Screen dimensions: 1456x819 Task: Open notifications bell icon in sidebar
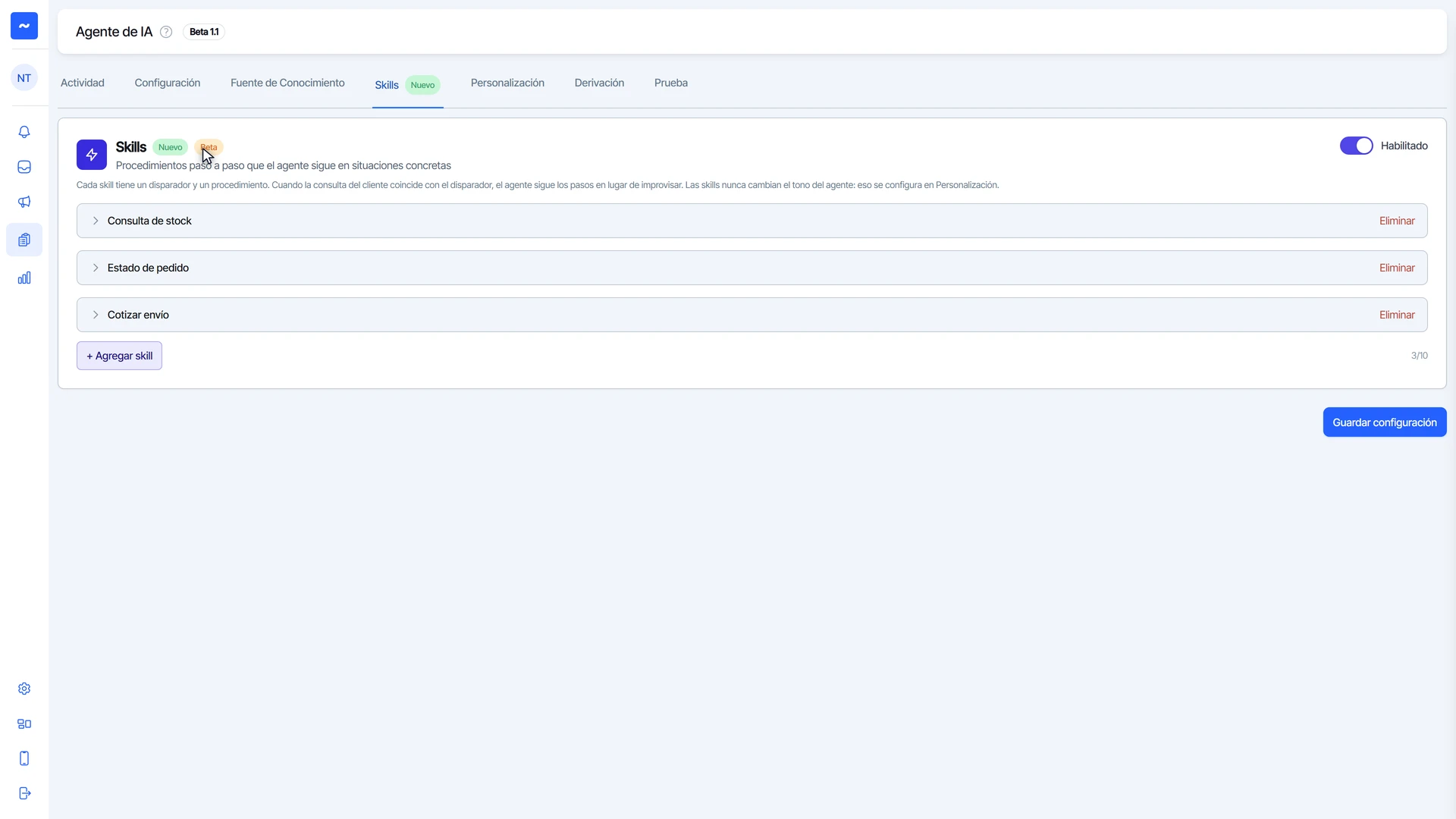coord(24,132)
